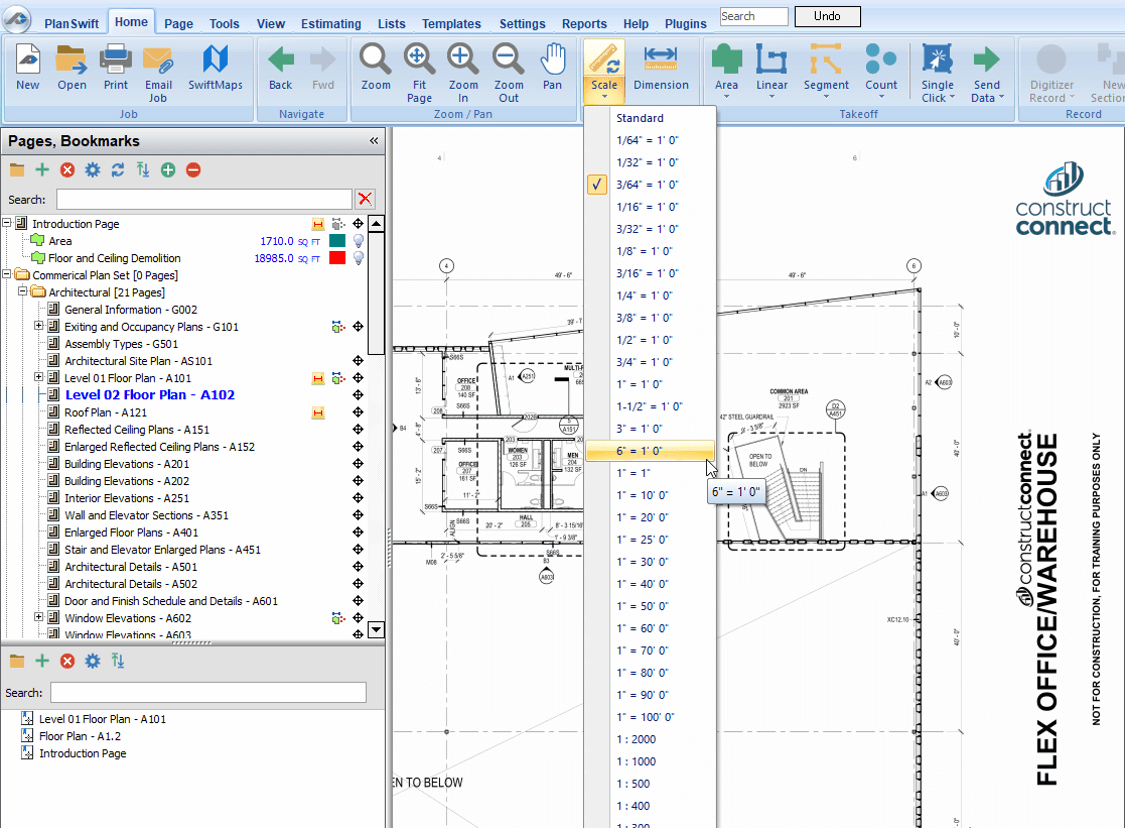
Task: Click the green circle plus icon in Pages toolbar
Action: click(168, 170)
